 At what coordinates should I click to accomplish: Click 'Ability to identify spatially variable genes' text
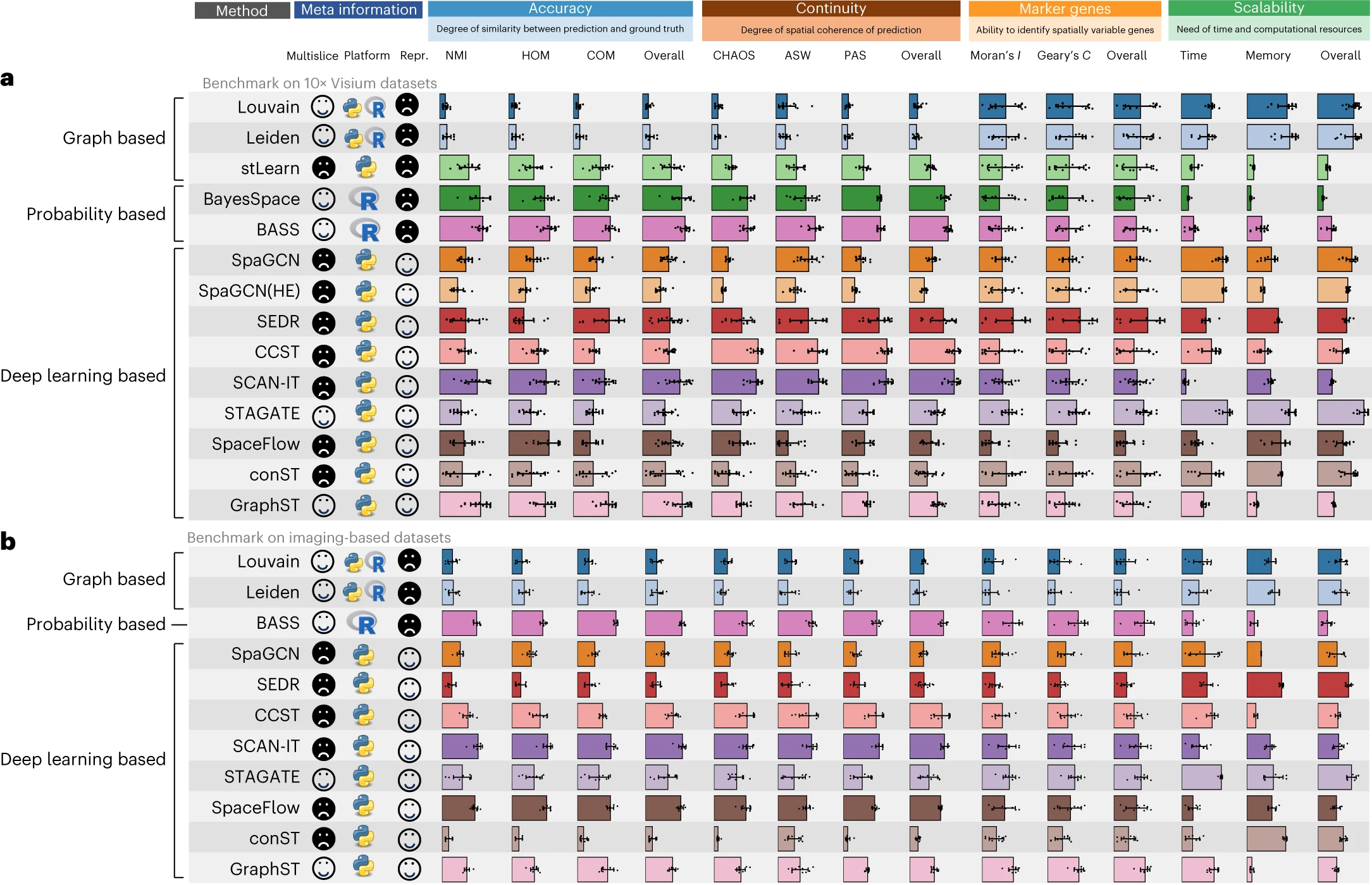[1065, 30]
